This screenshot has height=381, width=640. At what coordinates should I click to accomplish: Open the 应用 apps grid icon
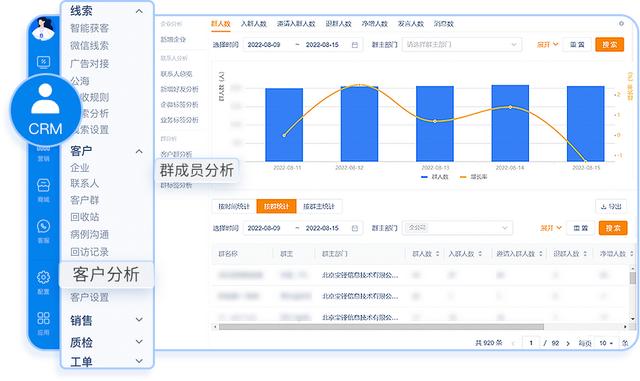[x=43, y=318]
